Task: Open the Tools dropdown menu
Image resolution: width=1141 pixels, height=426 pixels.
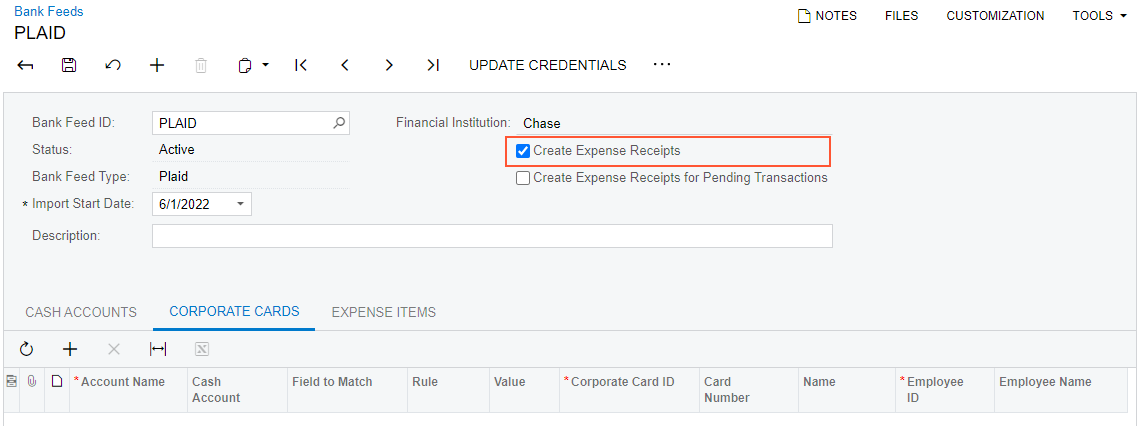Action: (x=1099, y=16)
